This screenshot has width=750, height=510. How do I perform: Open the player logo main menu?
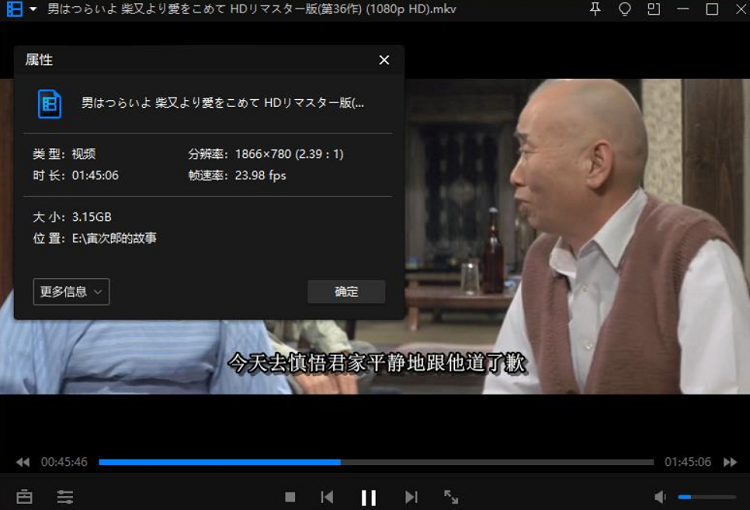tap(14, 10)
